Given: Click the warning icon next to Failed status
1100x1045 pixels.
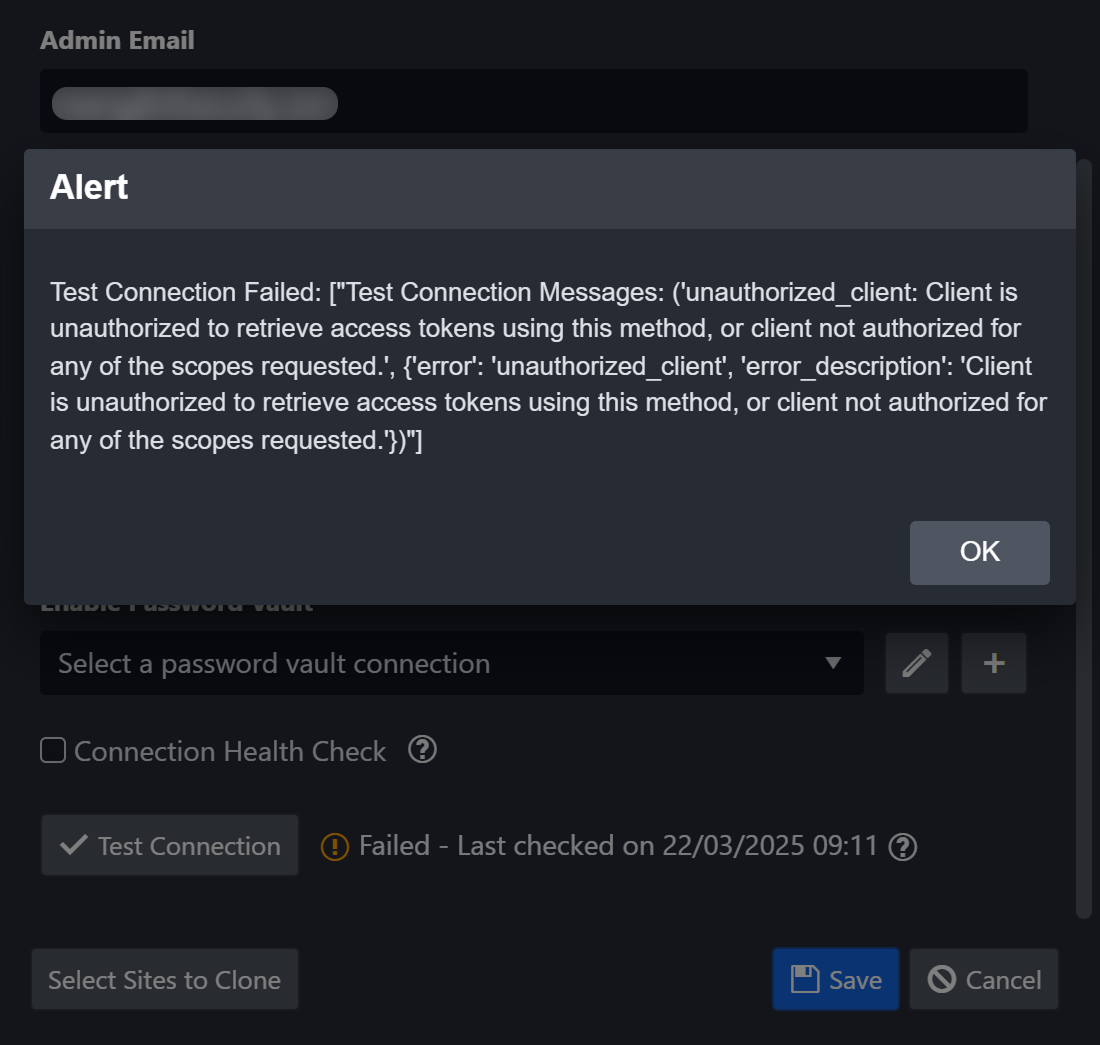Looking at the screenshot, I should pyautogui.click(x=337, y=846).
